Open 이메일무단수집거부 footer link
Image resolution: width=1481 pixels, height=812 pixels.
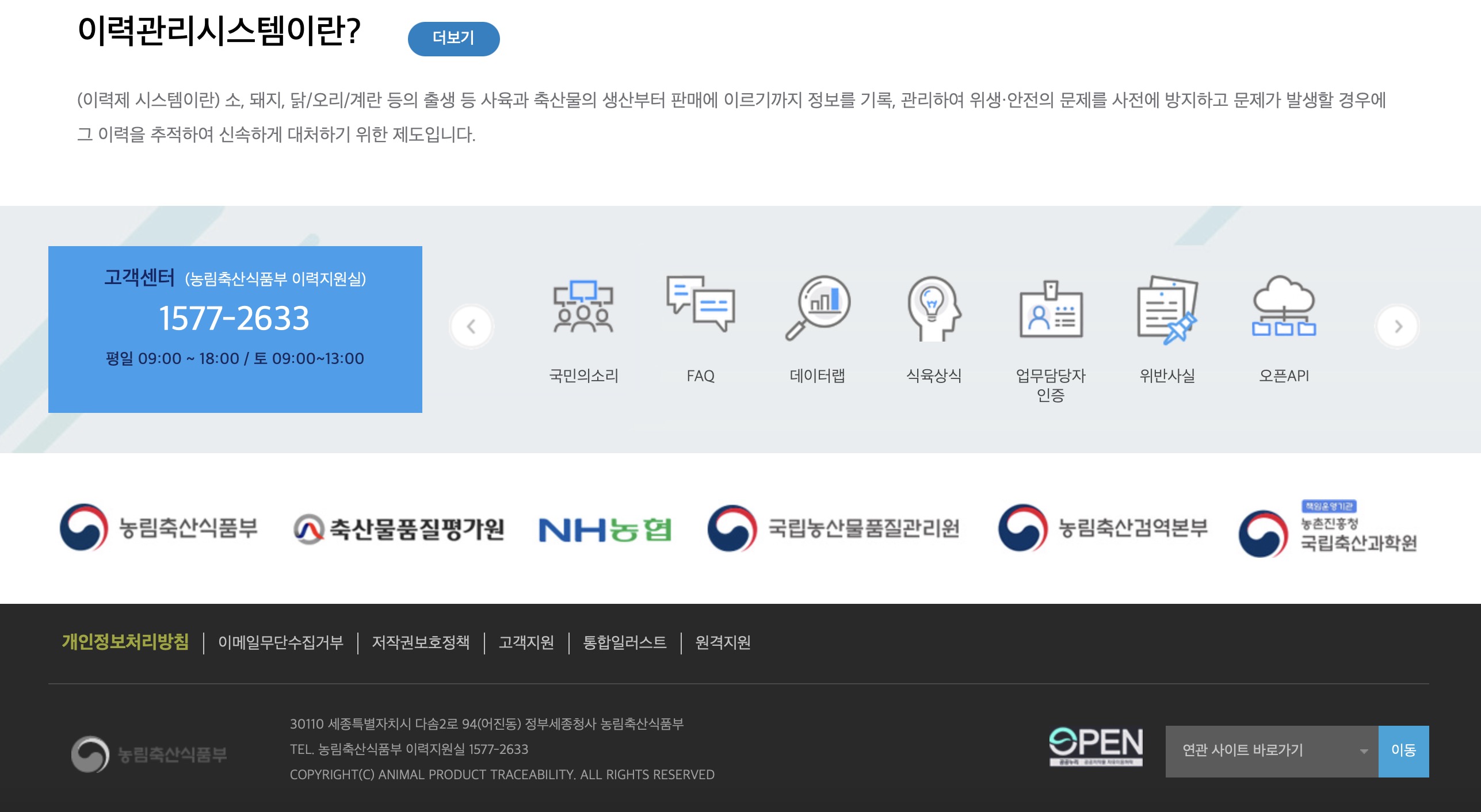(x=281, y=642)
